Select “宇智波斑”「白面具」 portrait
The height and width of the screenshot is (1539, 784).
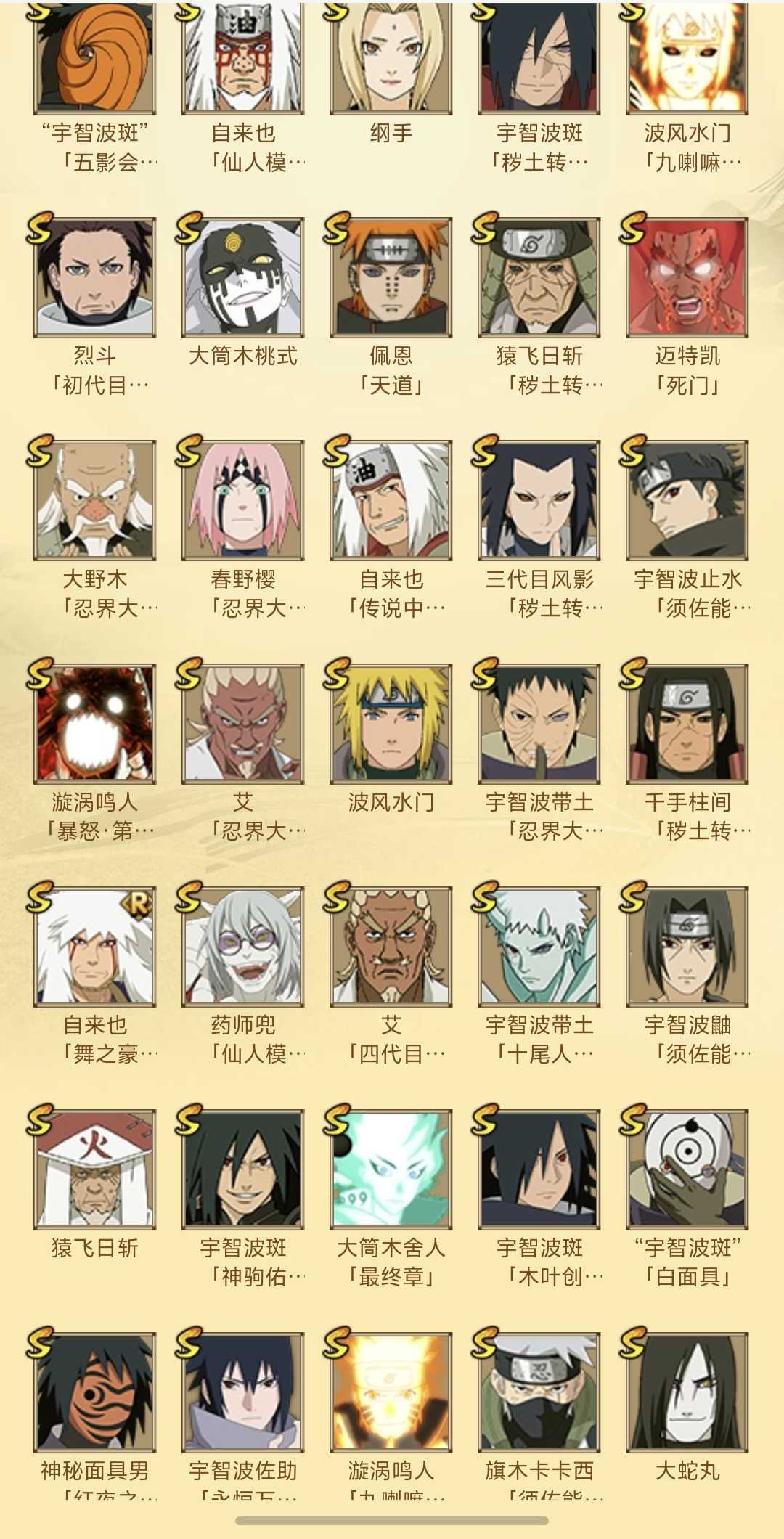pyautogui.click(x=687, y=1169)
